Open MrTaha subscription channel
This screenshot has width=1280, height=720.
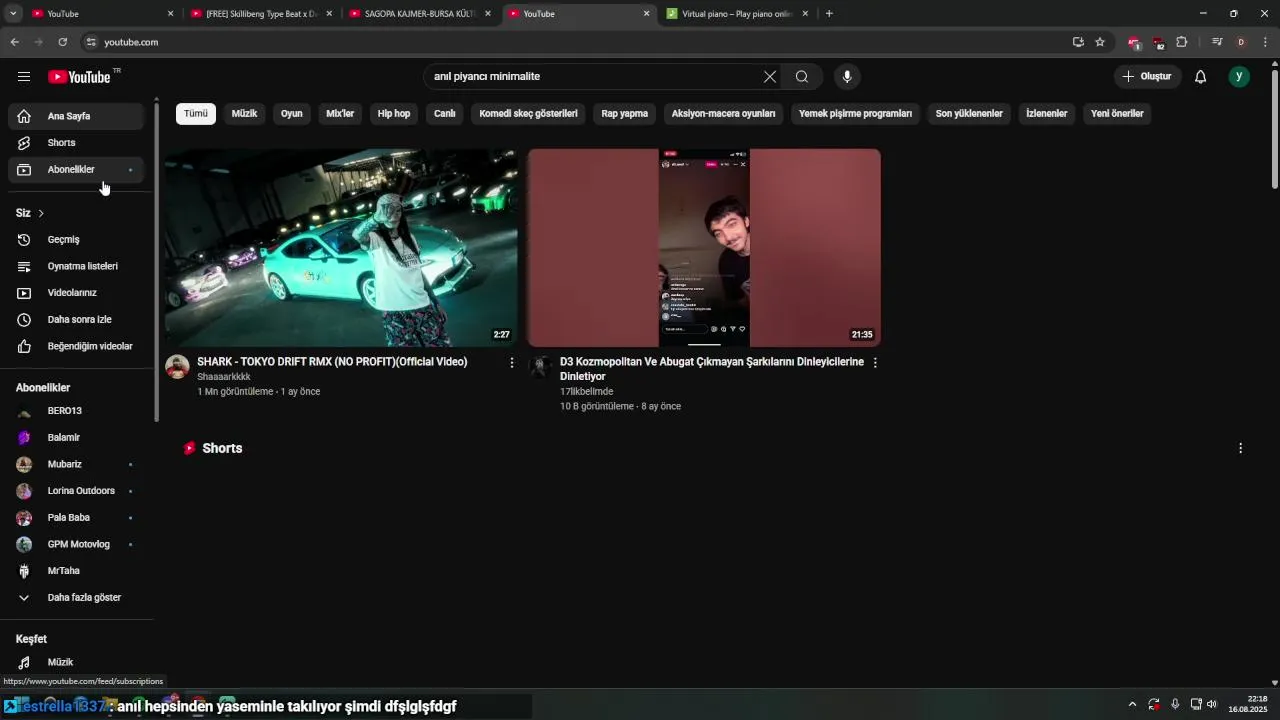pyautogui.click(x=76, y=571)
